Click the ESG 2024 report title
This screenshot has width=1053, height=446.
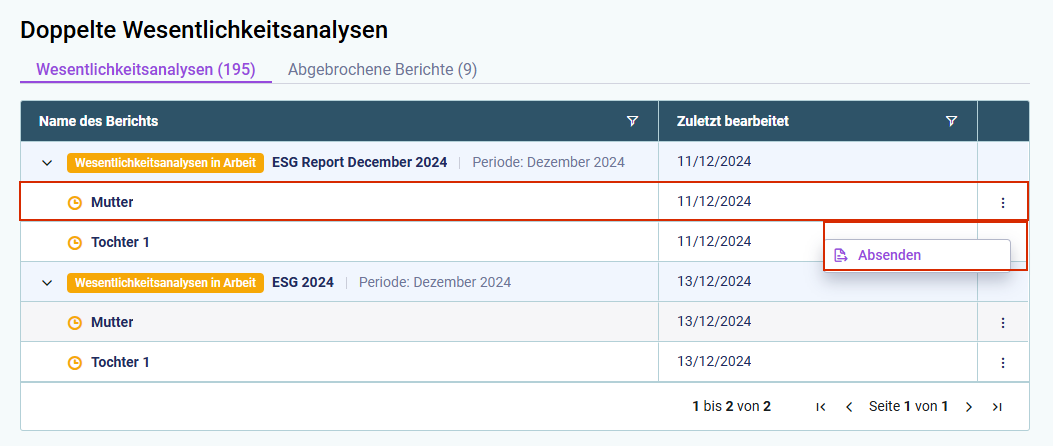point(303,282)
